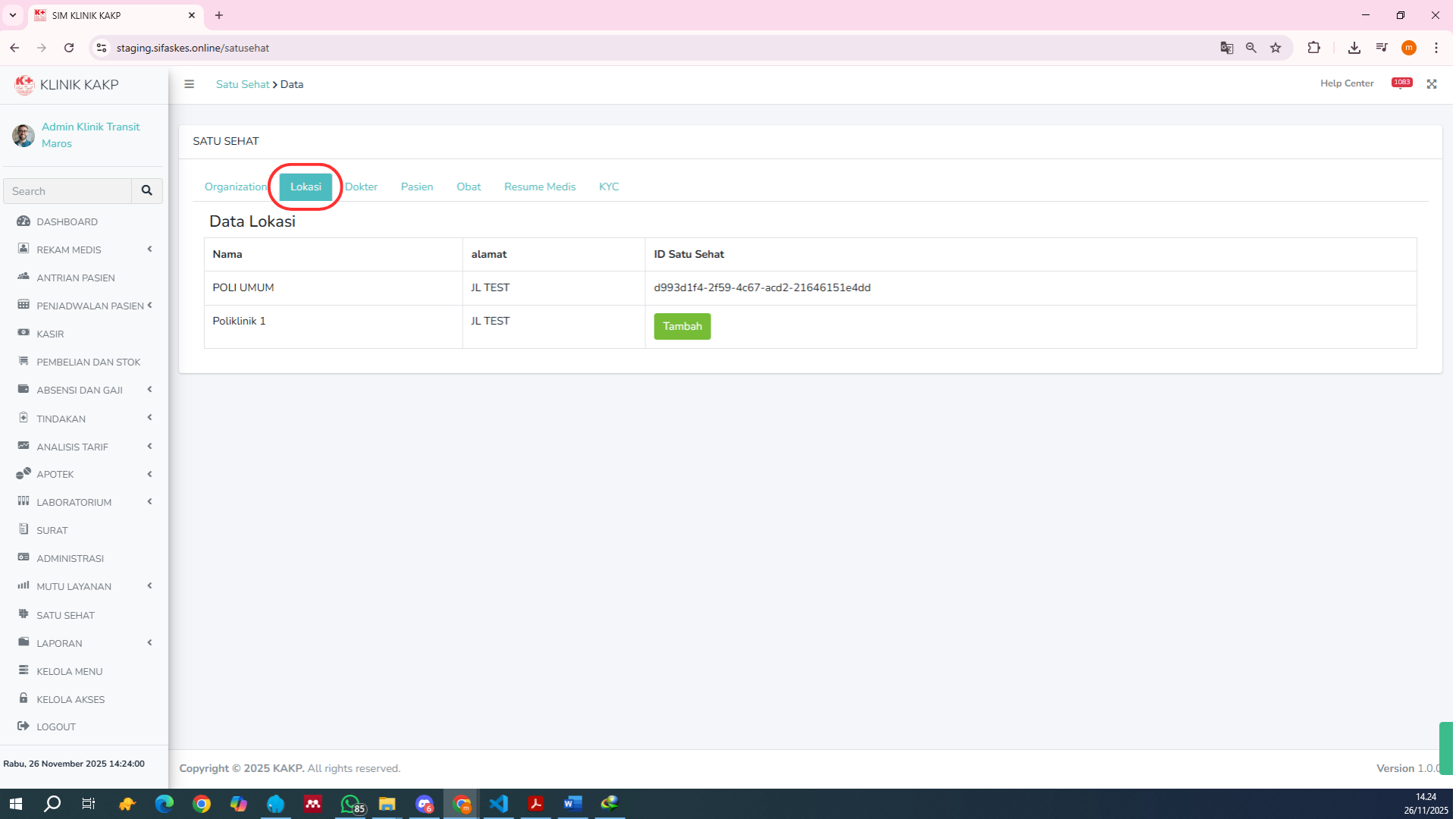Click Tambah button for Poliklinik 1
The width and height of the screenshot is (1456, 819).
tap(682, 326)
